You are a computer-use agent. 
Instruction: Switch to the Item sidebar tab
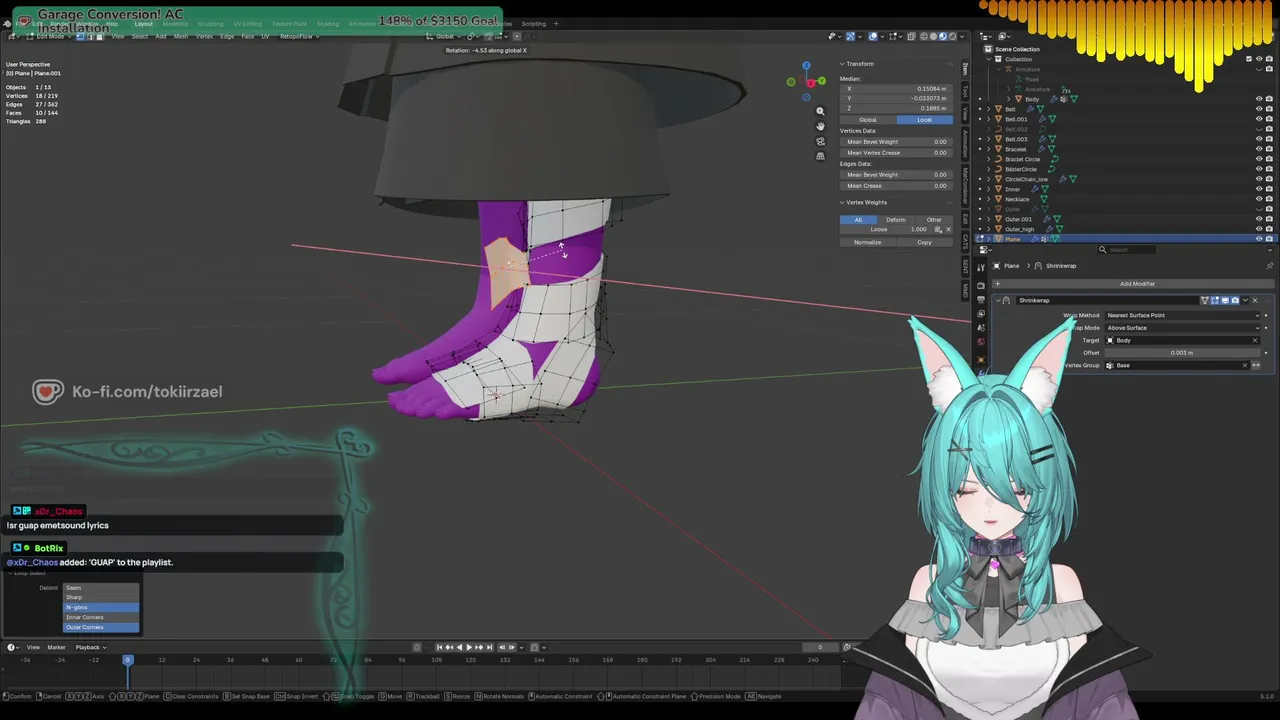tap(965, 68)
